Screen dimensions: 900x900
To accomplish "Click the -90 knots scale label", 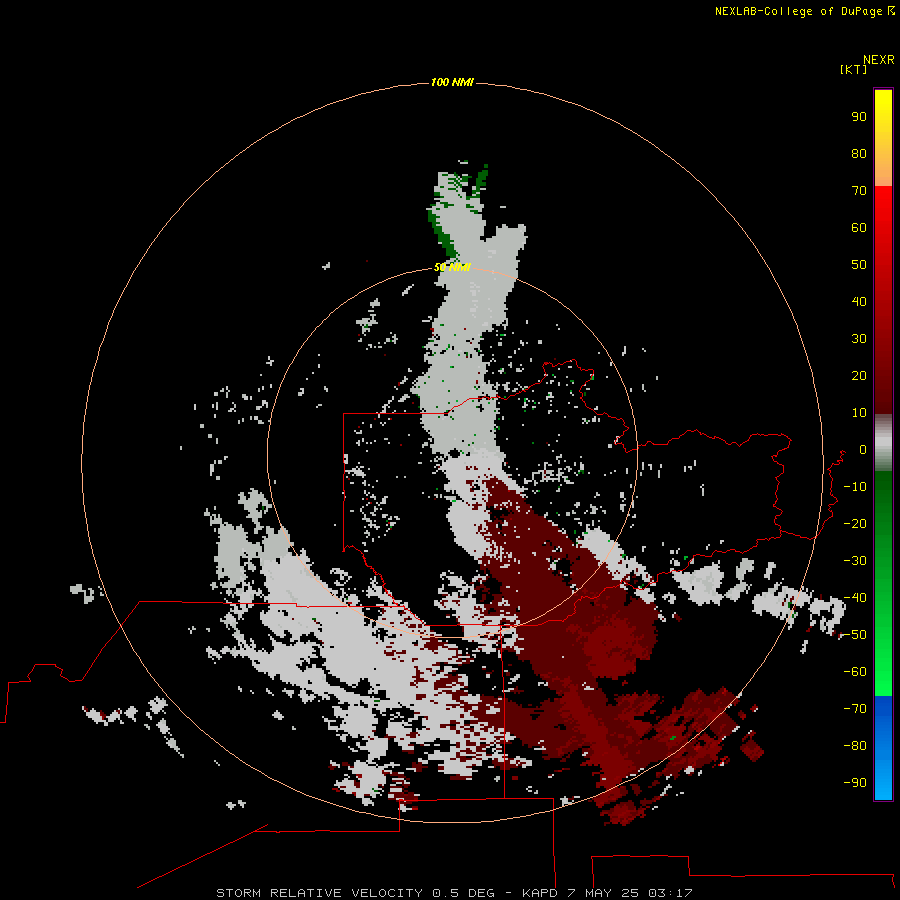I will [855, 783].
